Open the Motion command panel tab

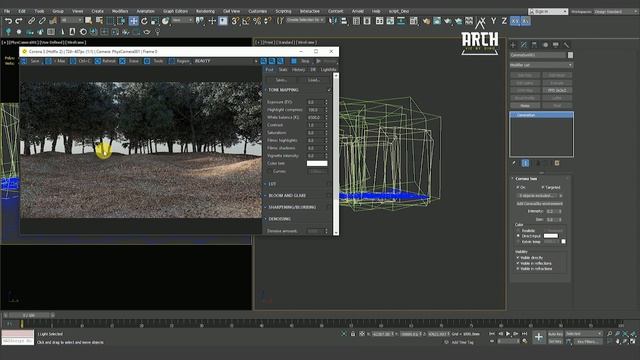[x=545, y=45]
